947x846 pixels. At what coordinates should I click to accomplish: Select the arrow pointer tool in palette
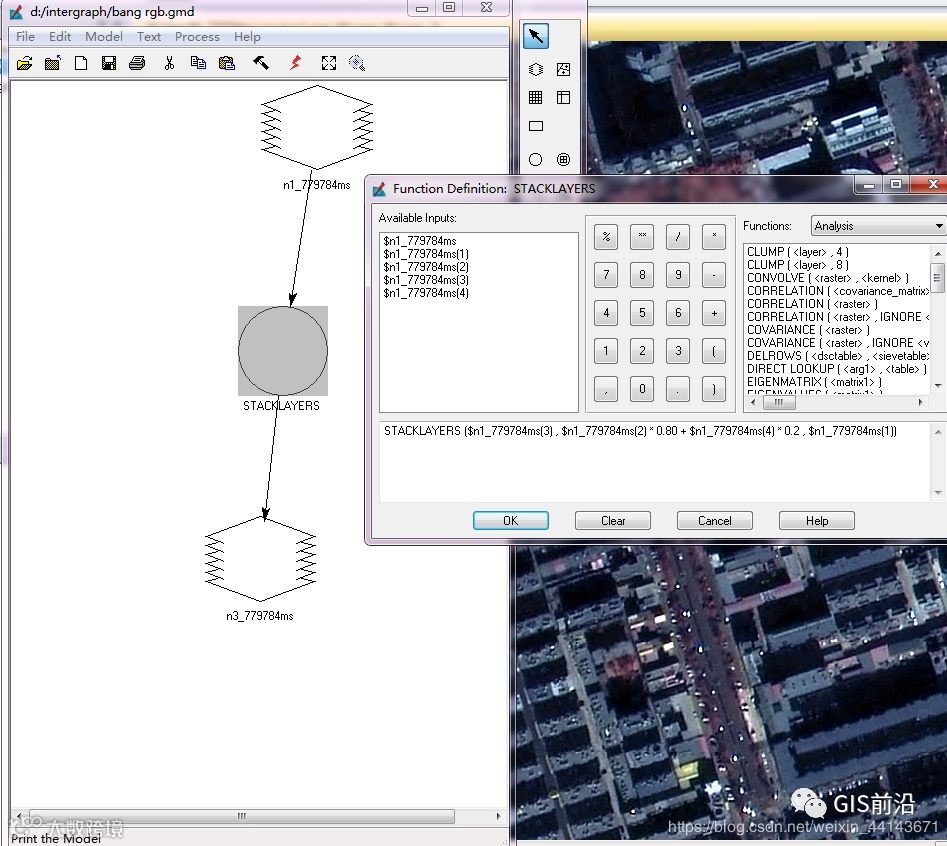[536, 36]
